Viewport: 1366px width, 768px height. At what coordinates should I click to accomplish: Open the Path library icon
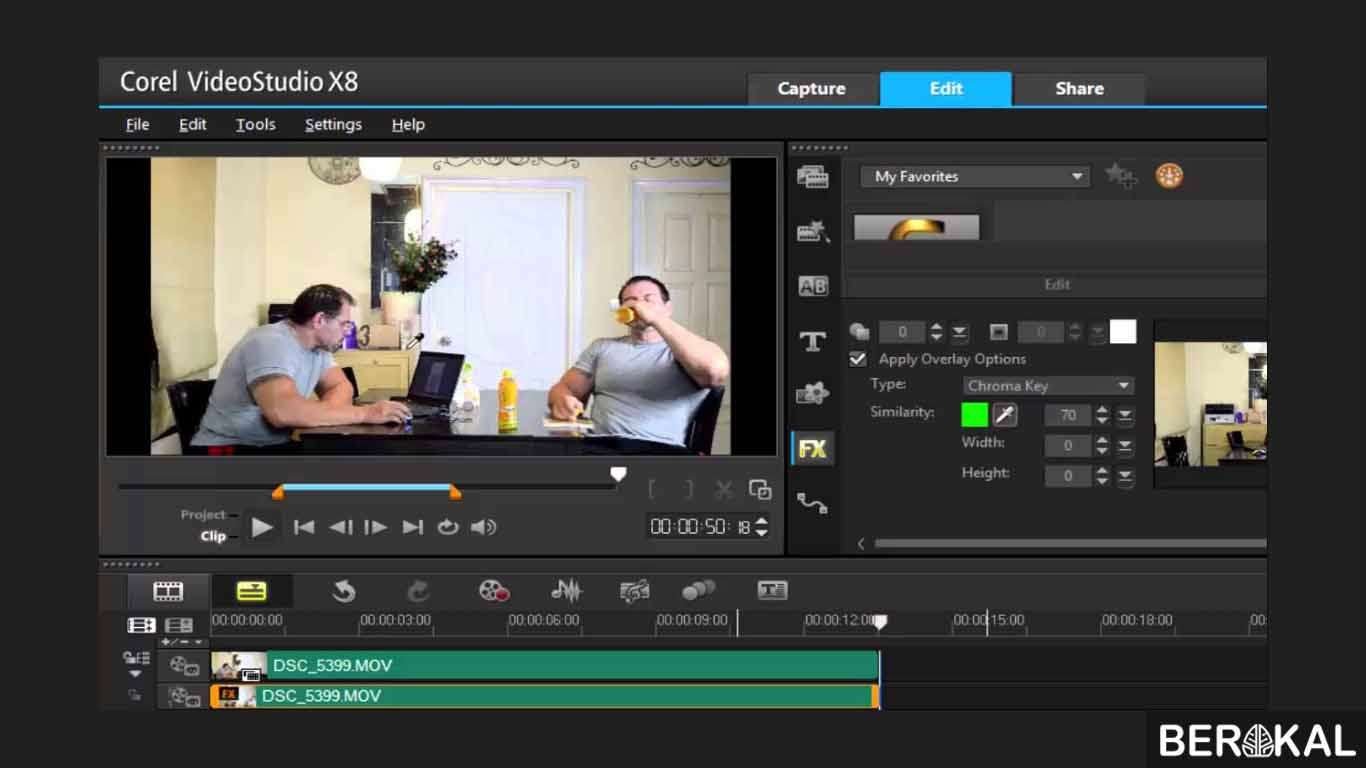(x=812, y=503)
